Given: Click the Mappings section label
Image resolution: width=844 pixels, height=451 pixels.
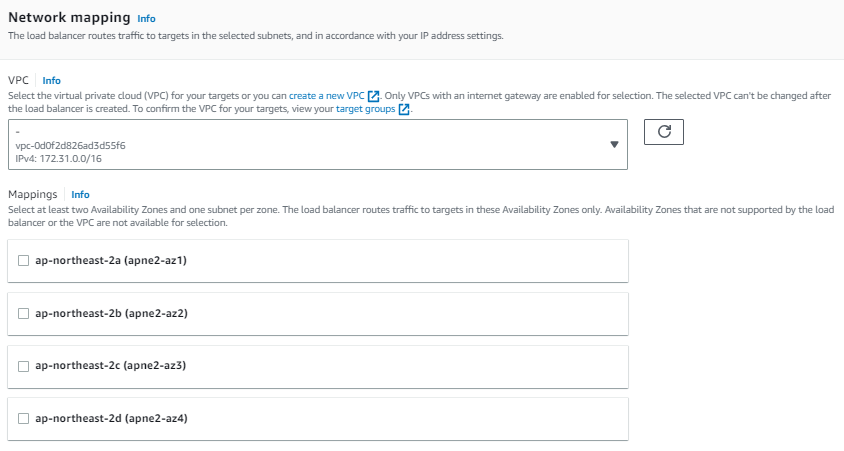Looking at the screenshot, I should (x=32, y=194).
